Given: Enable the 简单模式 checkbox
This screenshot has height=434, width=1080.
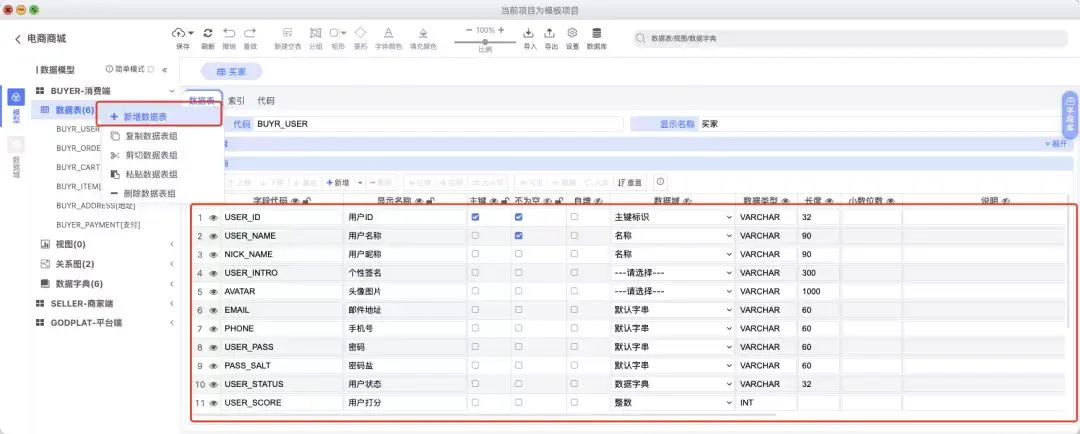Looking at the screenshot, I should click(151, 69).
